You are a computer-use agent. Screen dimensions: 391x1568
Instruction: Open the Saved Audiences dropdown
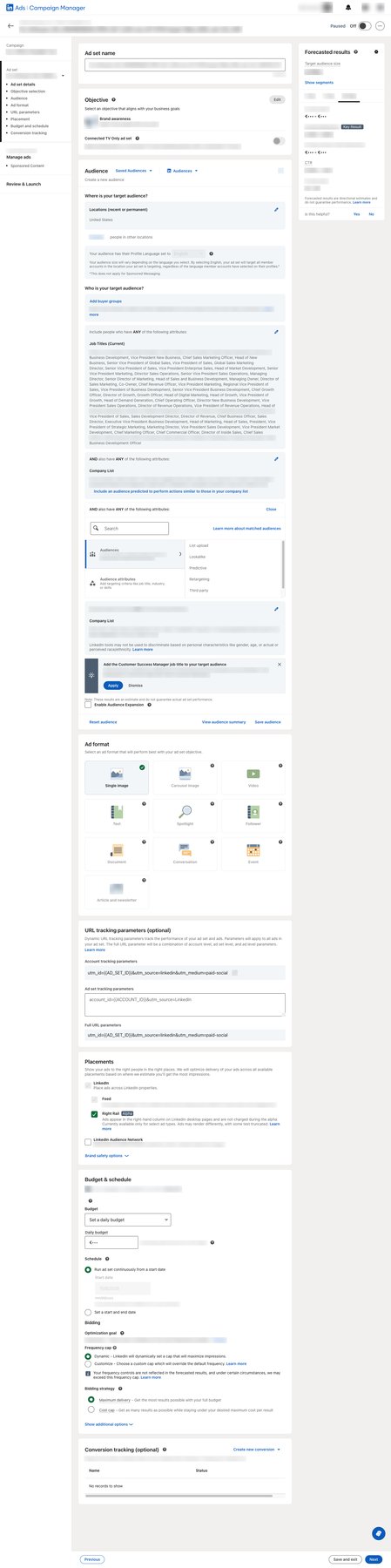pyautogui.click(x=133, y=171)
